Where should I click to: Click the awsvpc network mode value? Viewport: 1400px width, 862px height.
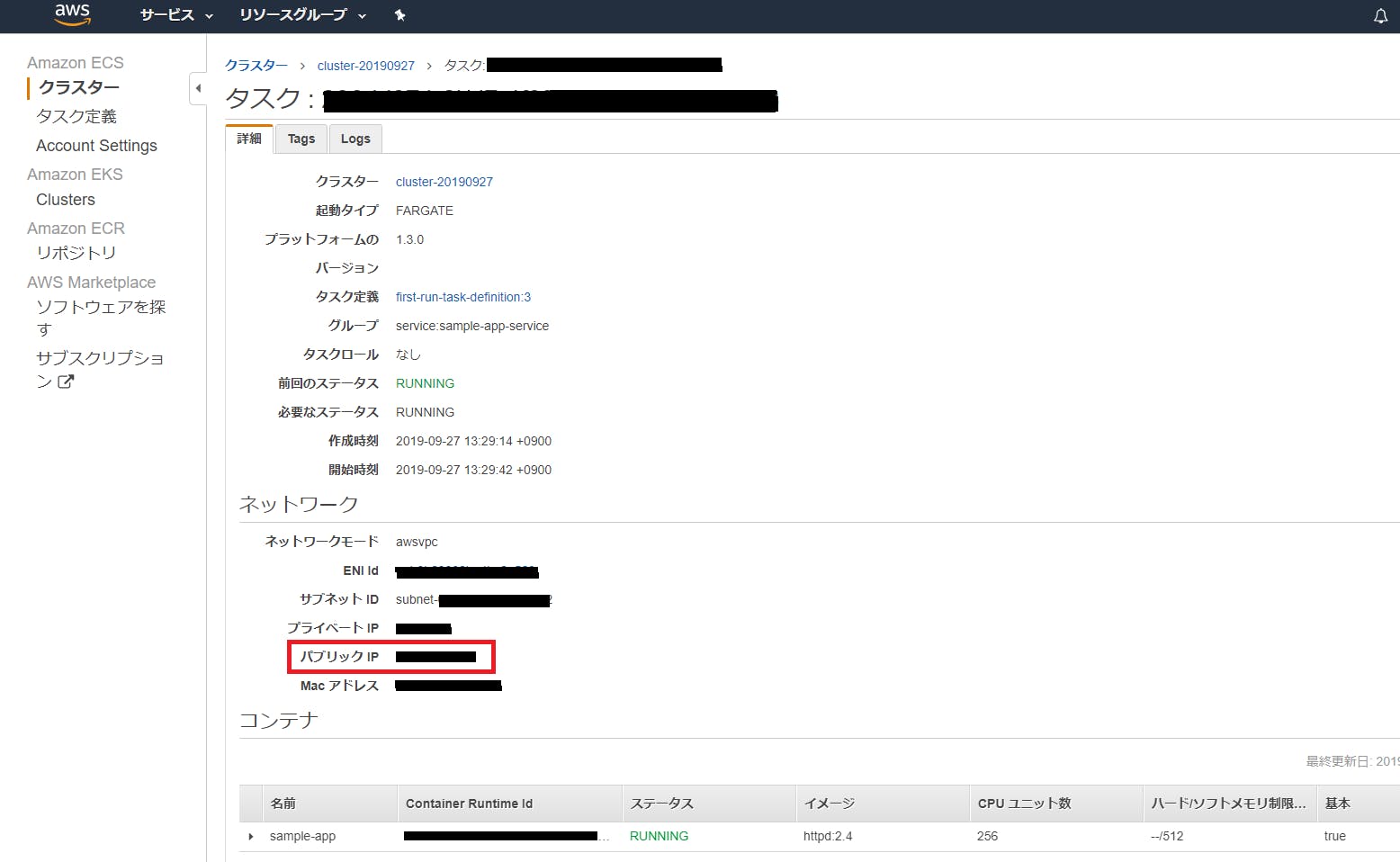point(417,542)
